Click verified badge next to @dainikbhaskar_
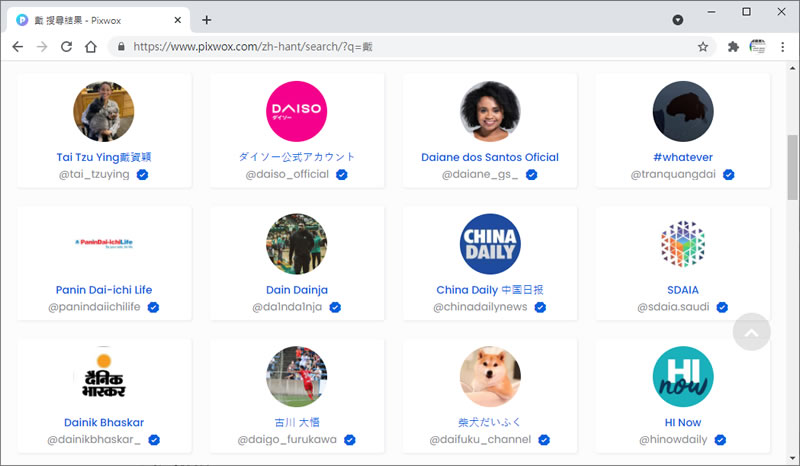 point(154,440)
